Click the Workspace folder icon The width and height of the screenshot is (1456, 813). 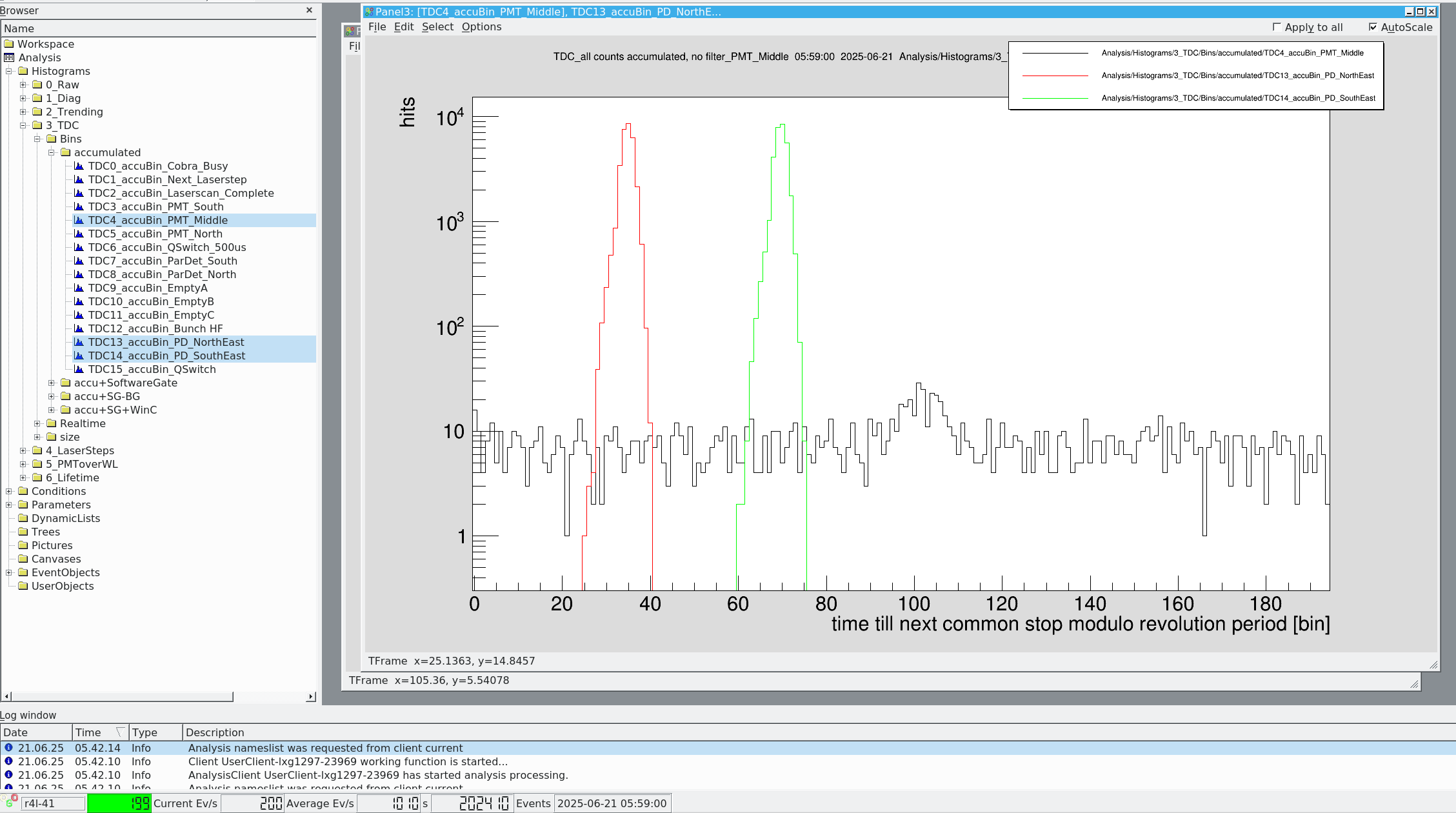point(9,44)
